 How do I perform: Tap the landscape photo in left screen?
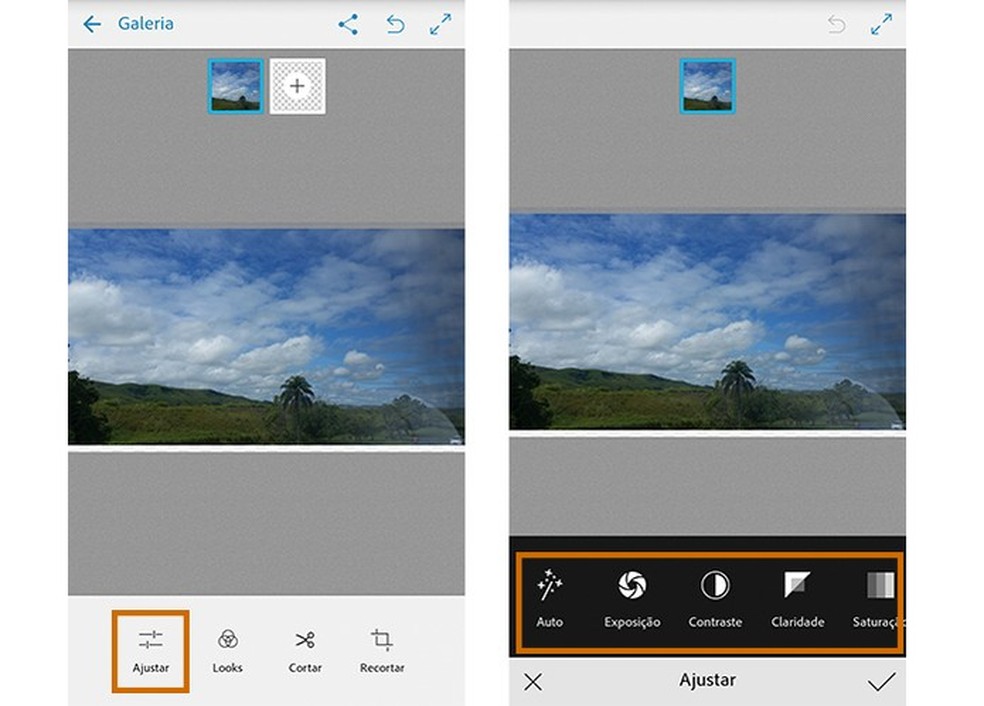[x=266, y=336]
